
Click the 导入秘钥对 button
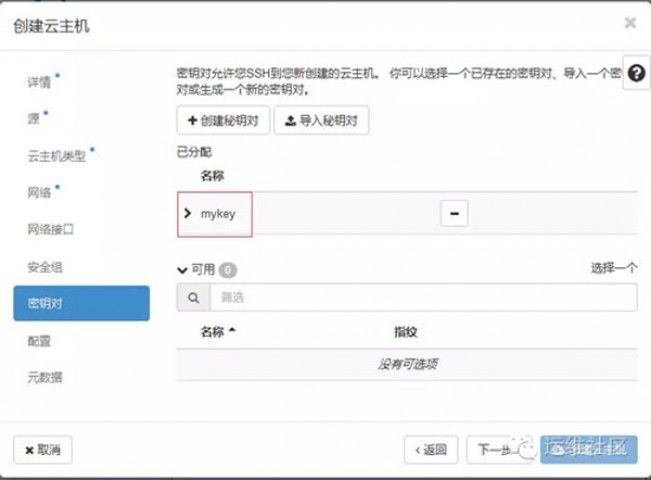[x=321, y=121]
